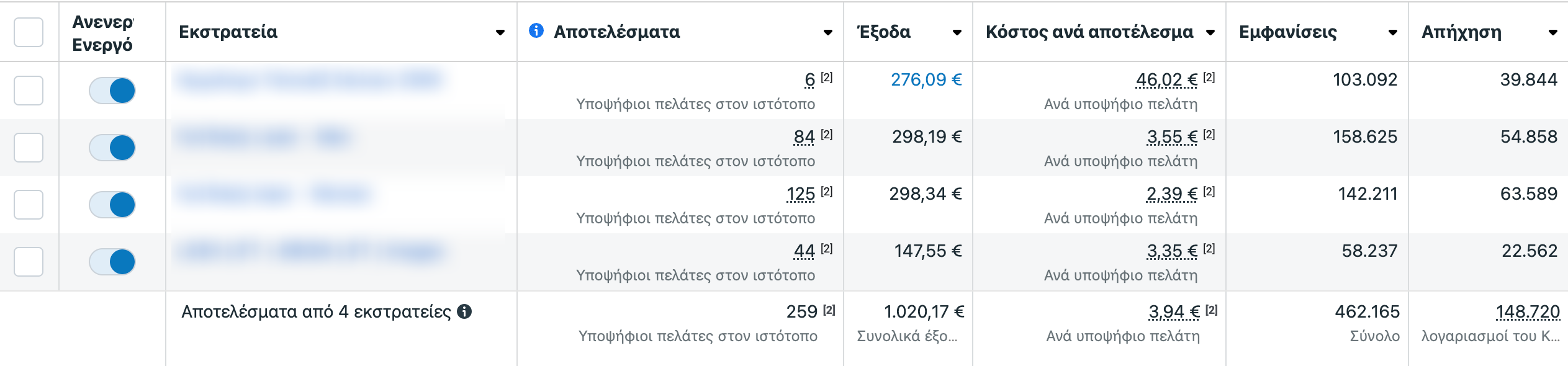Select checkbox of the 276,09 € campaign row
The image size is (1568, 366).
point(29,91)
